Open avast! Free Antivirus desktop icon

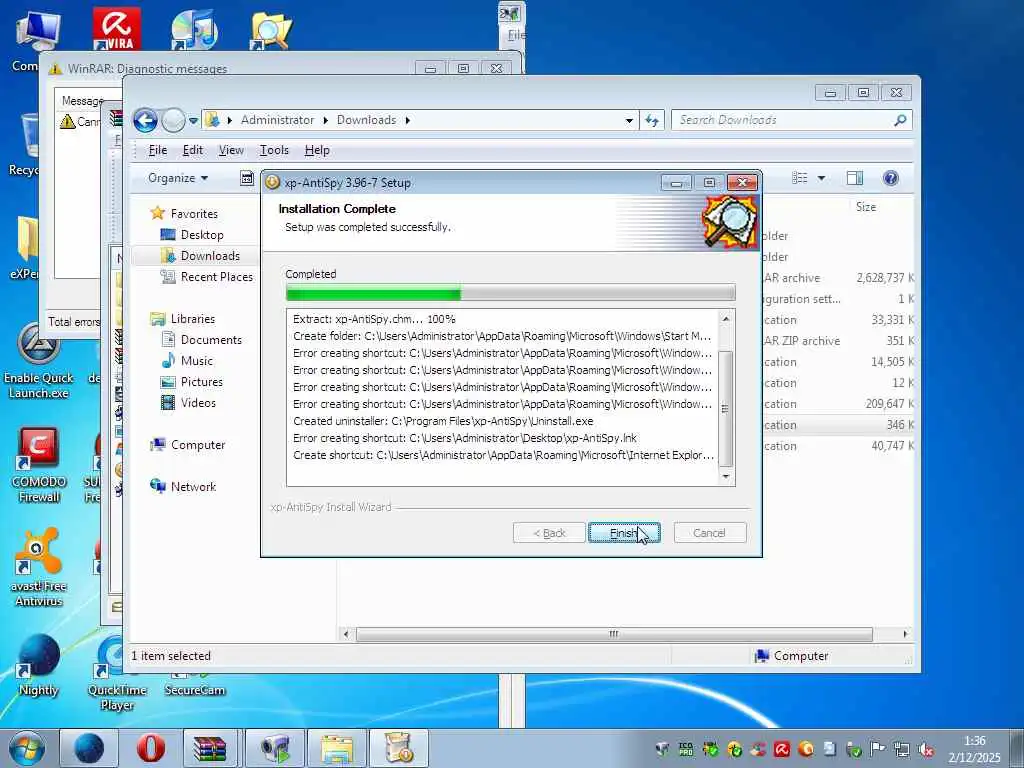(39, 568)
